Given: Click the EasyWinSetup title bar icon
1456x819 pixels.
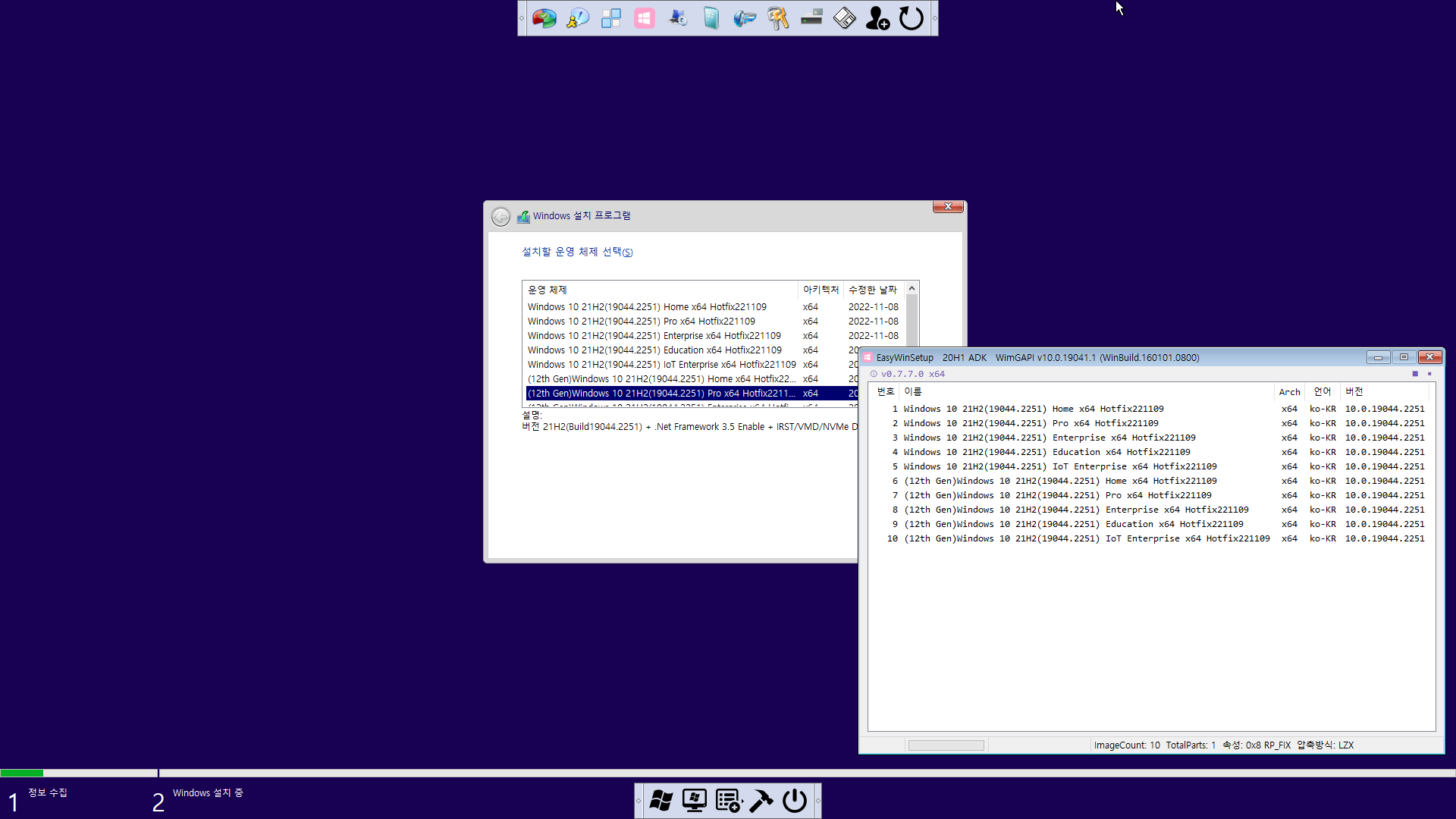Looking at the screenshot, I should (x=868, y=357).
